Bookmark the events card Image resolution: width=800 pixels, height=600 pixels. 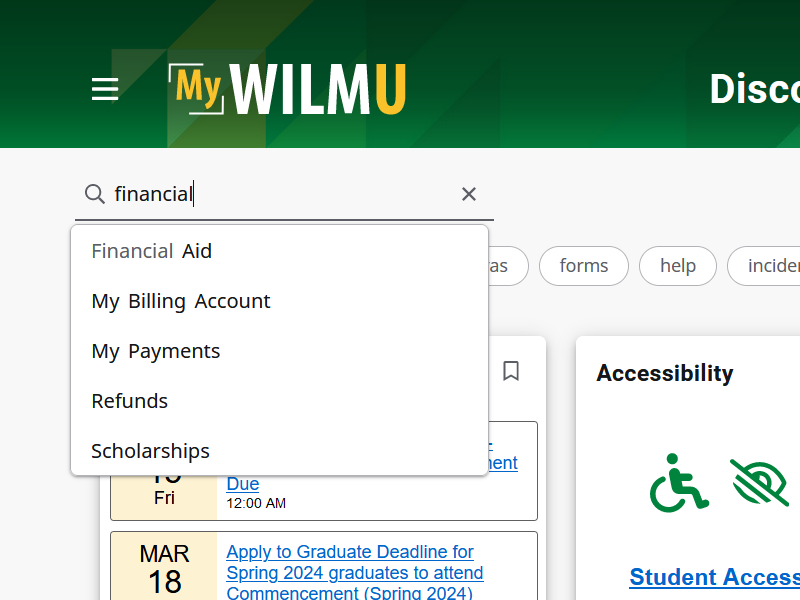click(511, 371)
